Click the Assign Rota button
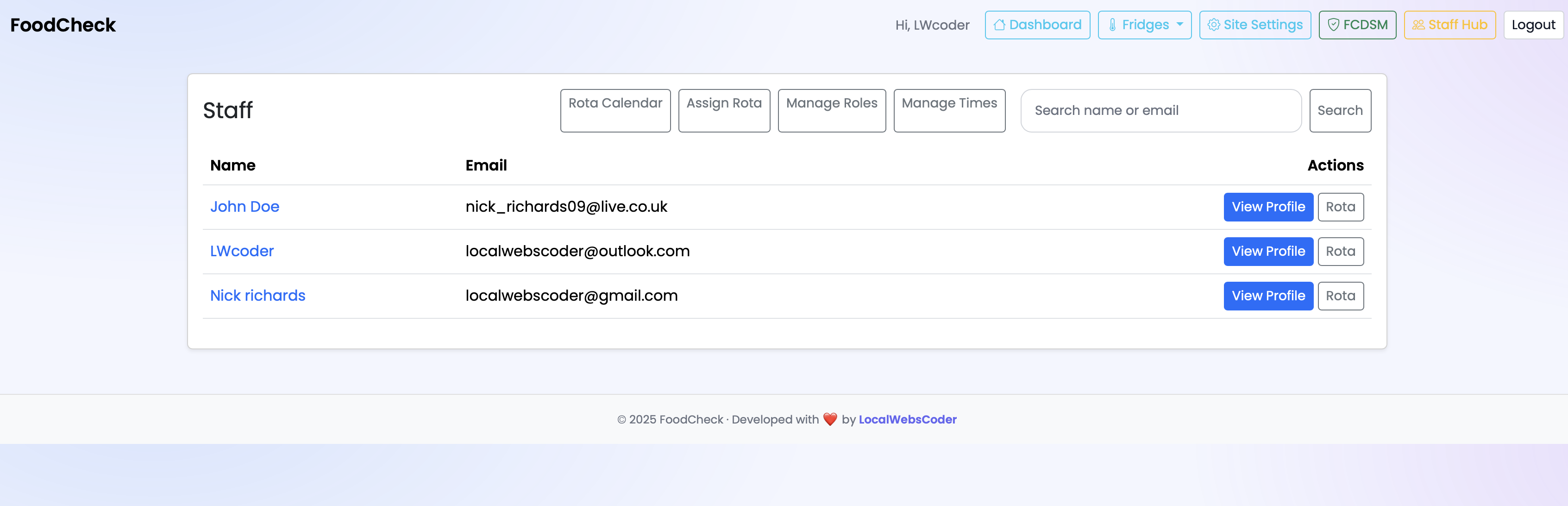Viewport: 1568px width, 506px height. pos(724,110)
